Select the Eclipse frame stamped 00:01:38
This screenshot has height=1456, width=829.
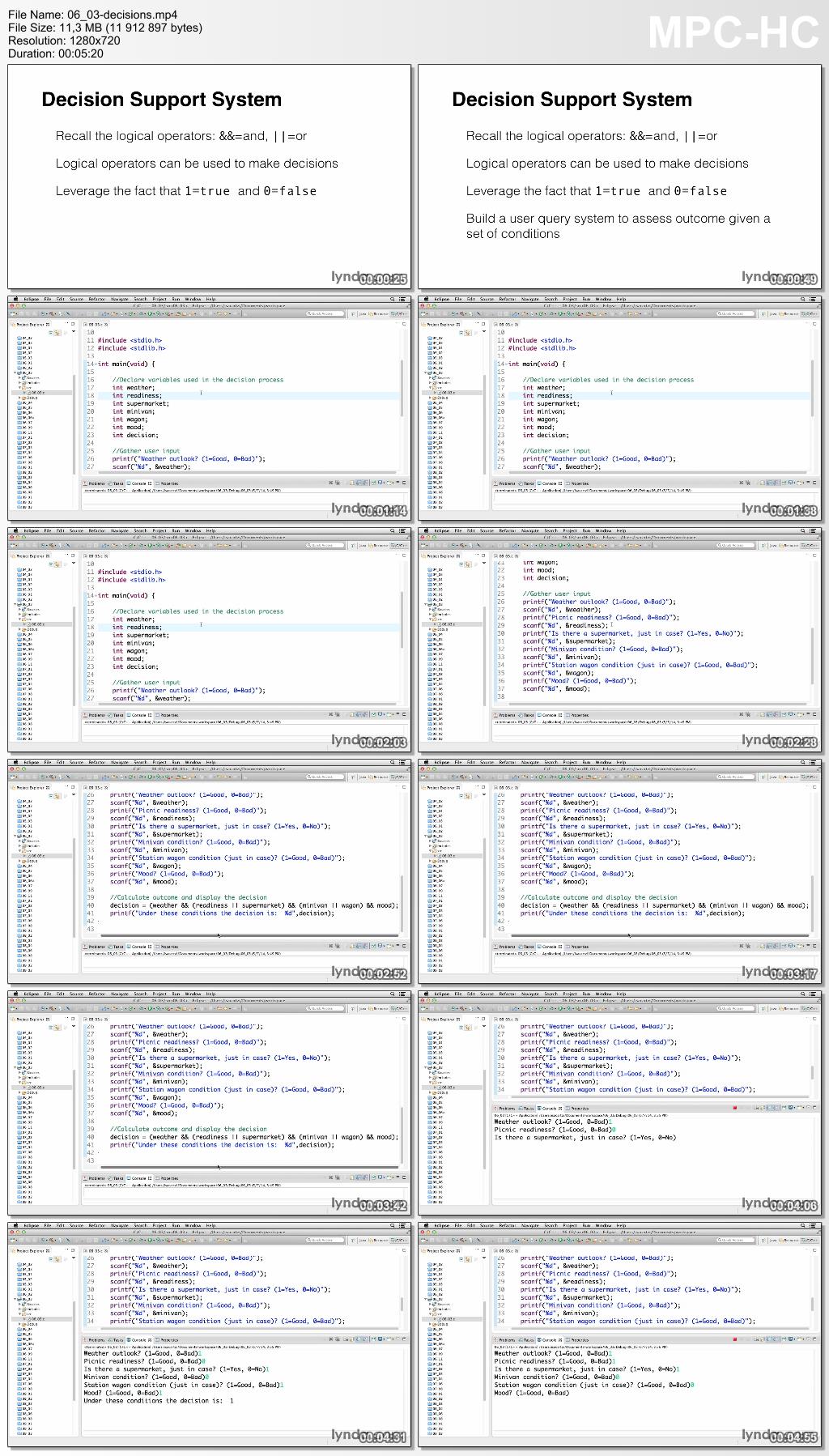[x=619, y=408]
